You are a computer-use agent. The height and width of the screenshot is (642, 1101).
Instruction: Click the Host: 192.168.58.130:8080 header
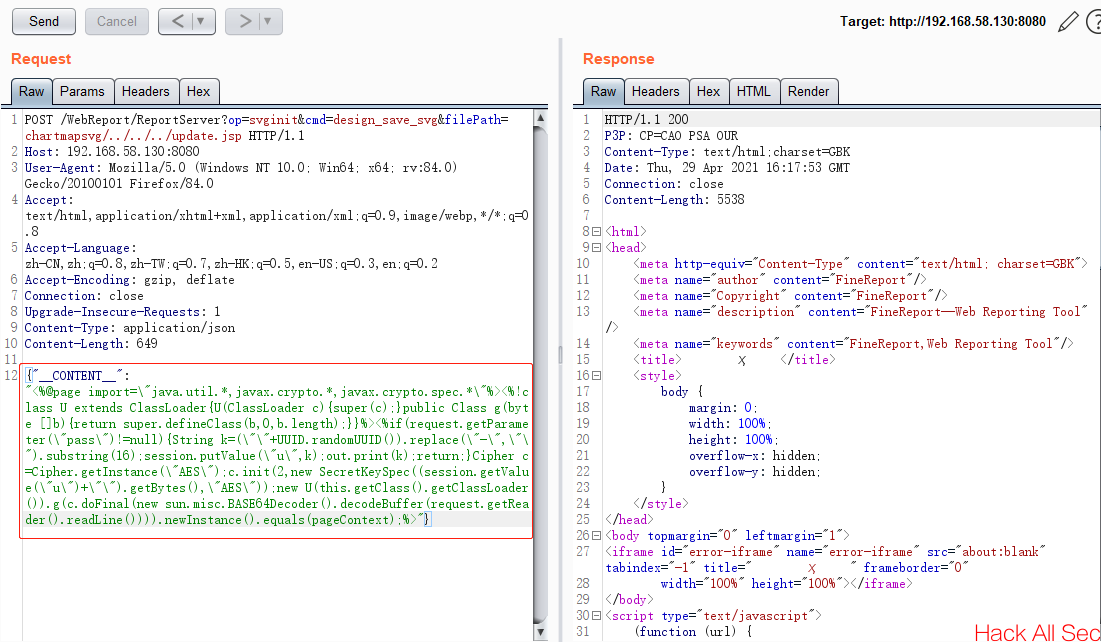[112, 152]
